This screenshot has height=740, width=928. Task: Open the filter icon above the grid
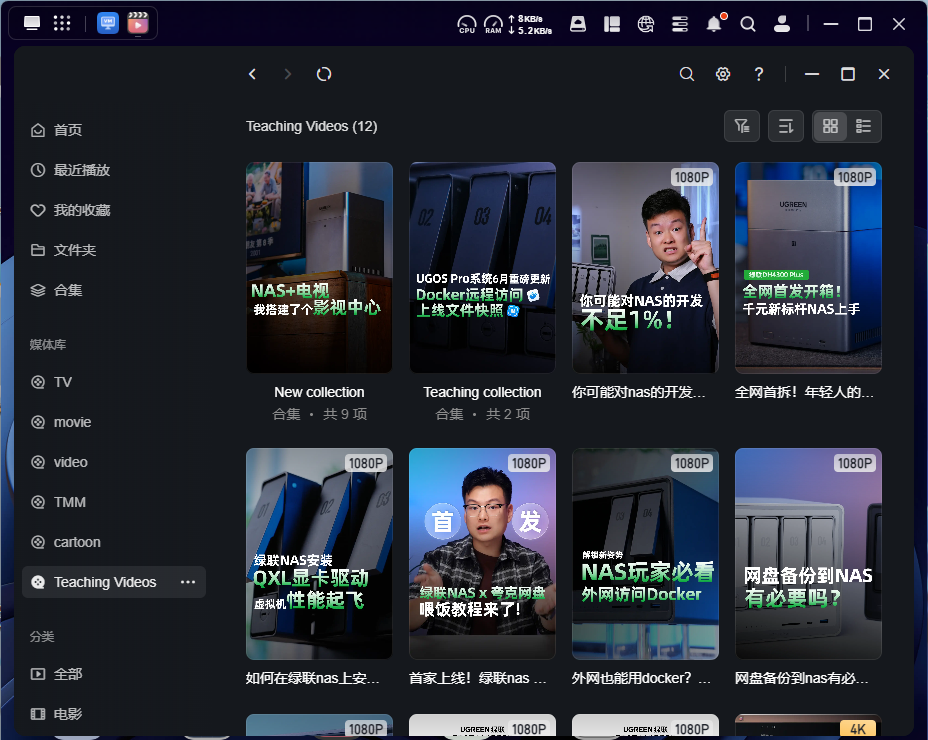point(742,126)
